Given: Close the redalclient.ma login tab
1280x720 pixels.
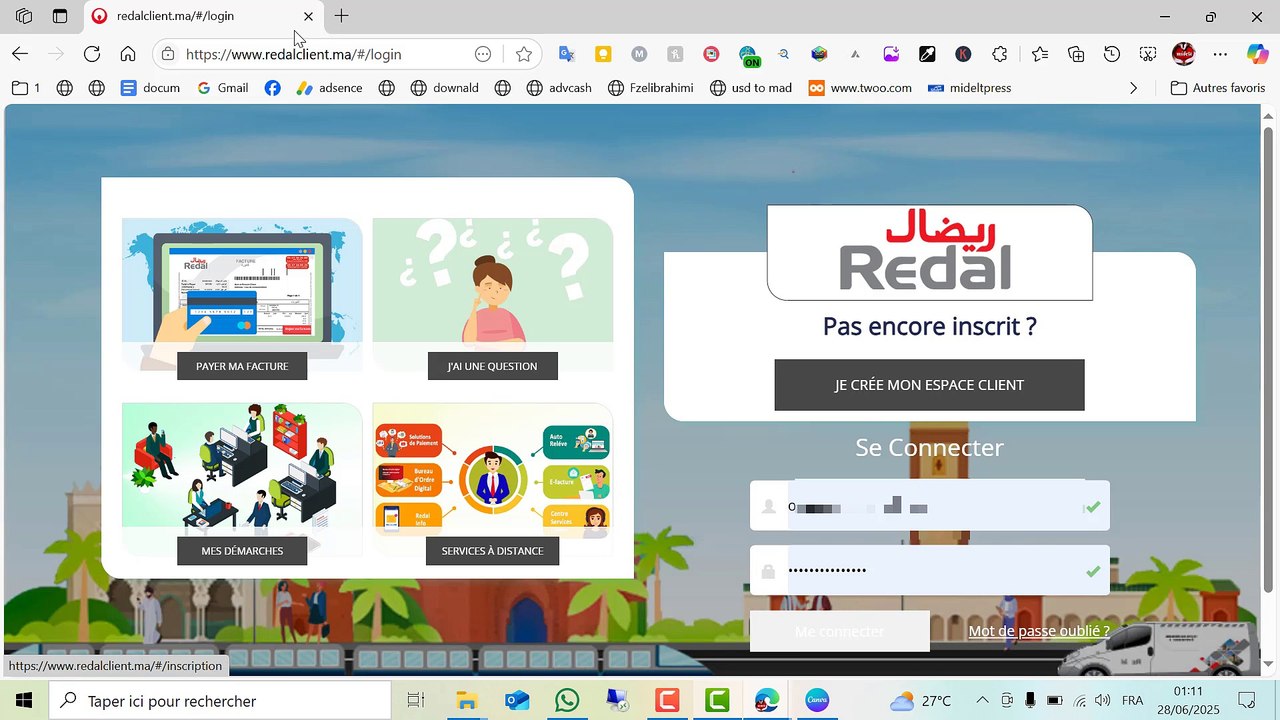Looking at the screenshot, I should coord(308,16).
